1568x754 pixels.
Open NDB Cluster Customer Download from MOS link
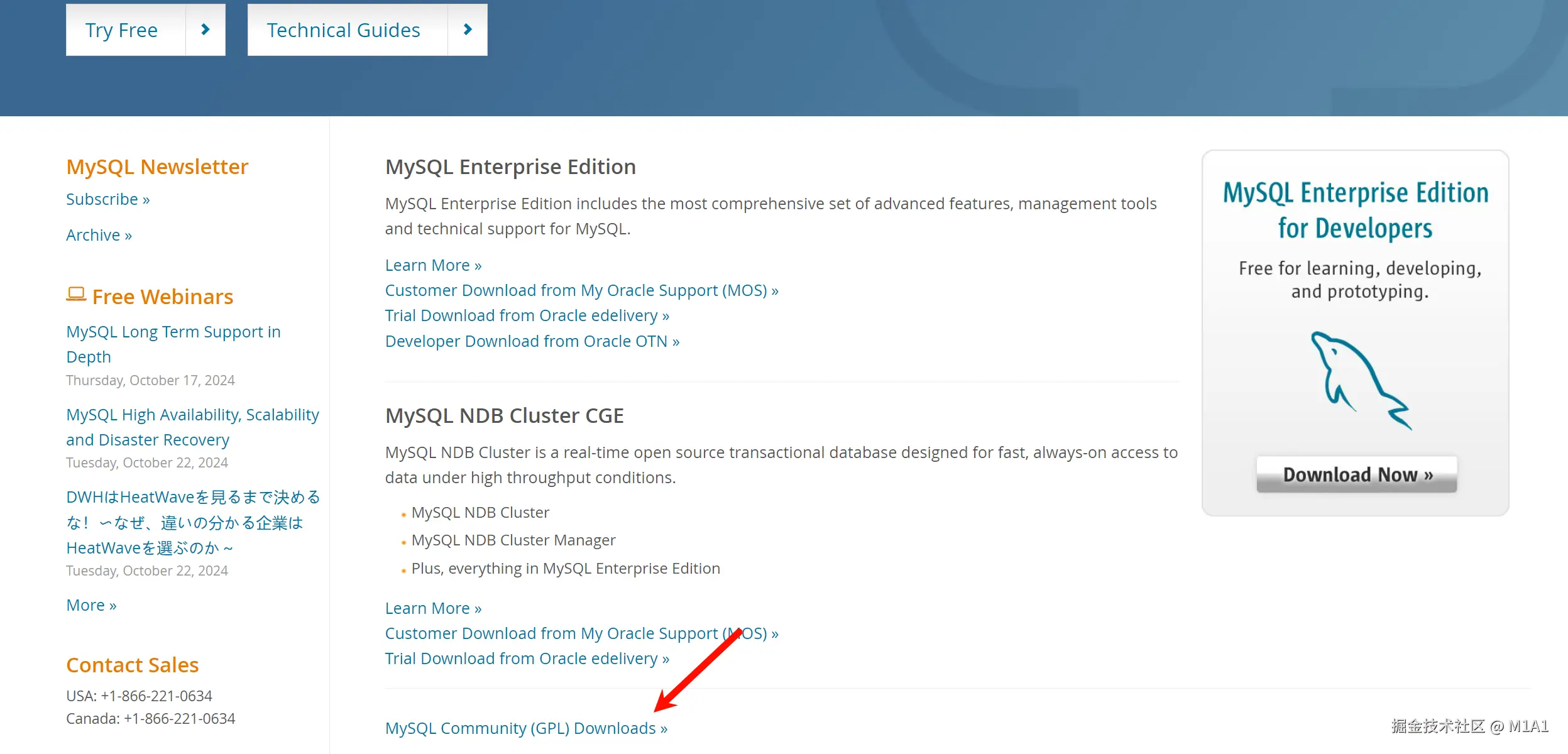[581, 633]
